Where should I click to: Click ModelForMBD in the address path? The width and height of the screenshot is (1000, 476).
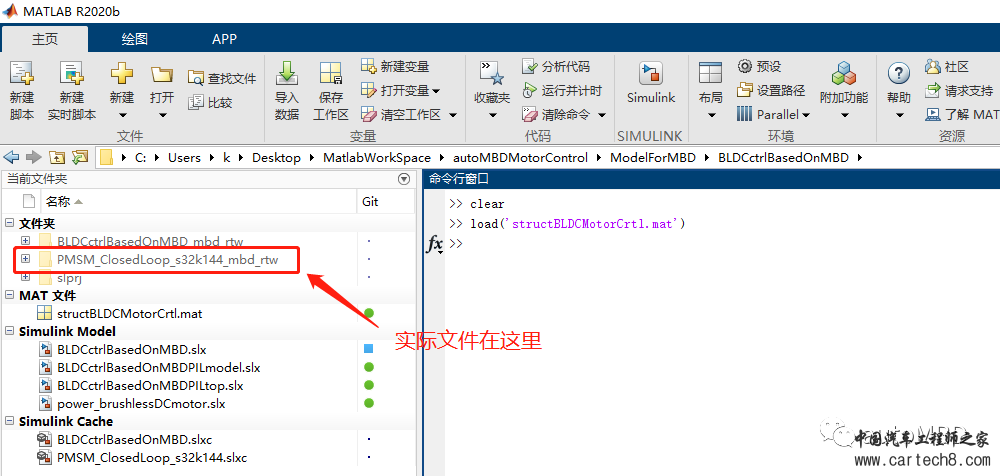(653, 158)
